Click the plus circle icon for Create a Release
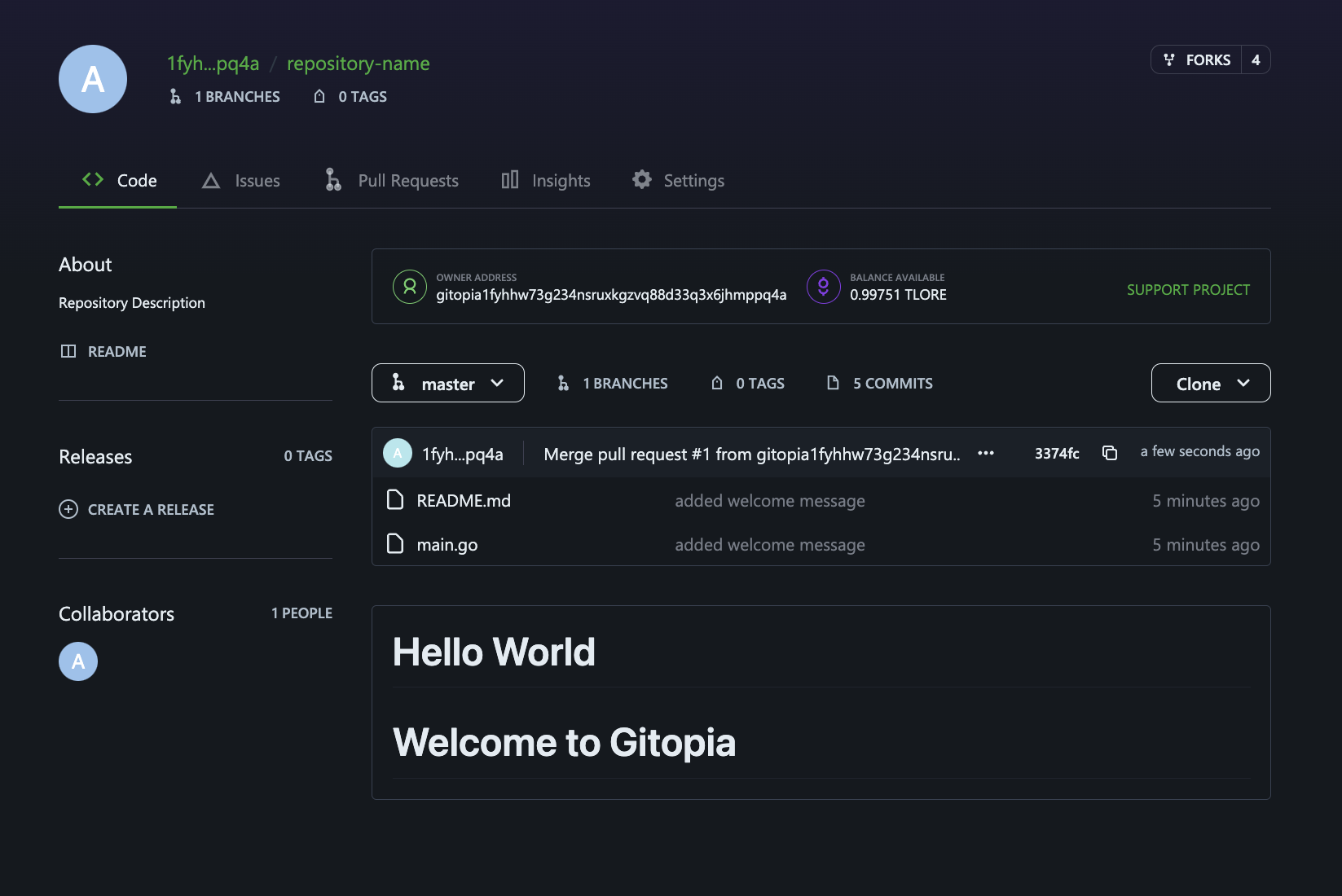The image size is (1342, 896). coord(68,509)
